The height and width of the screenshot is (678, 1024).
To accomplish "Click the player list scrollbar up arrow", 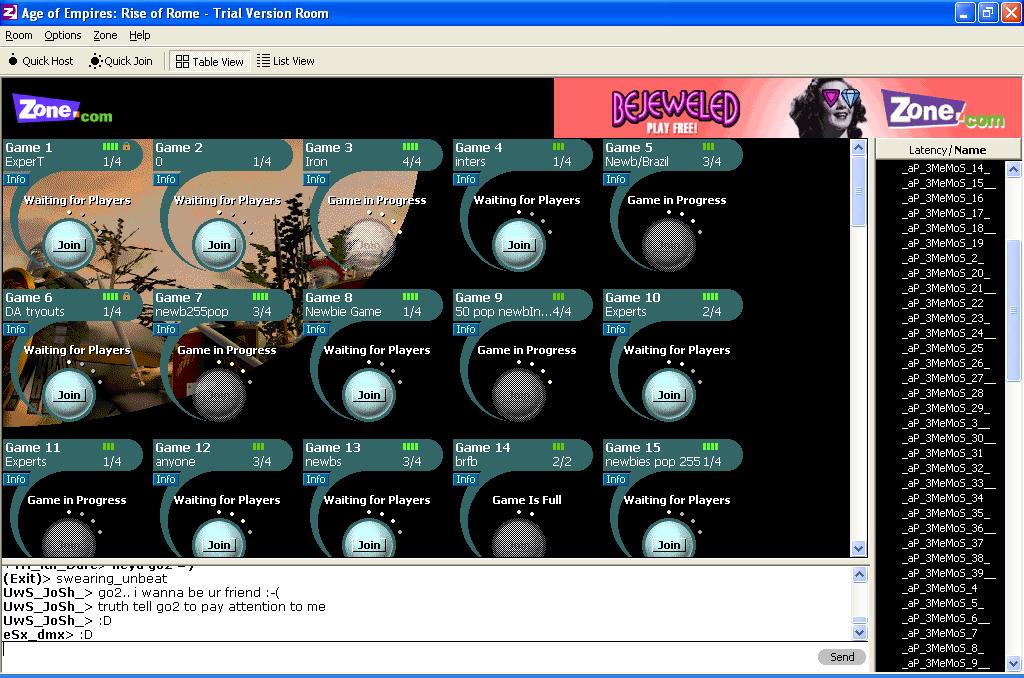I will pyautogui.click(x=1014, y=170).
